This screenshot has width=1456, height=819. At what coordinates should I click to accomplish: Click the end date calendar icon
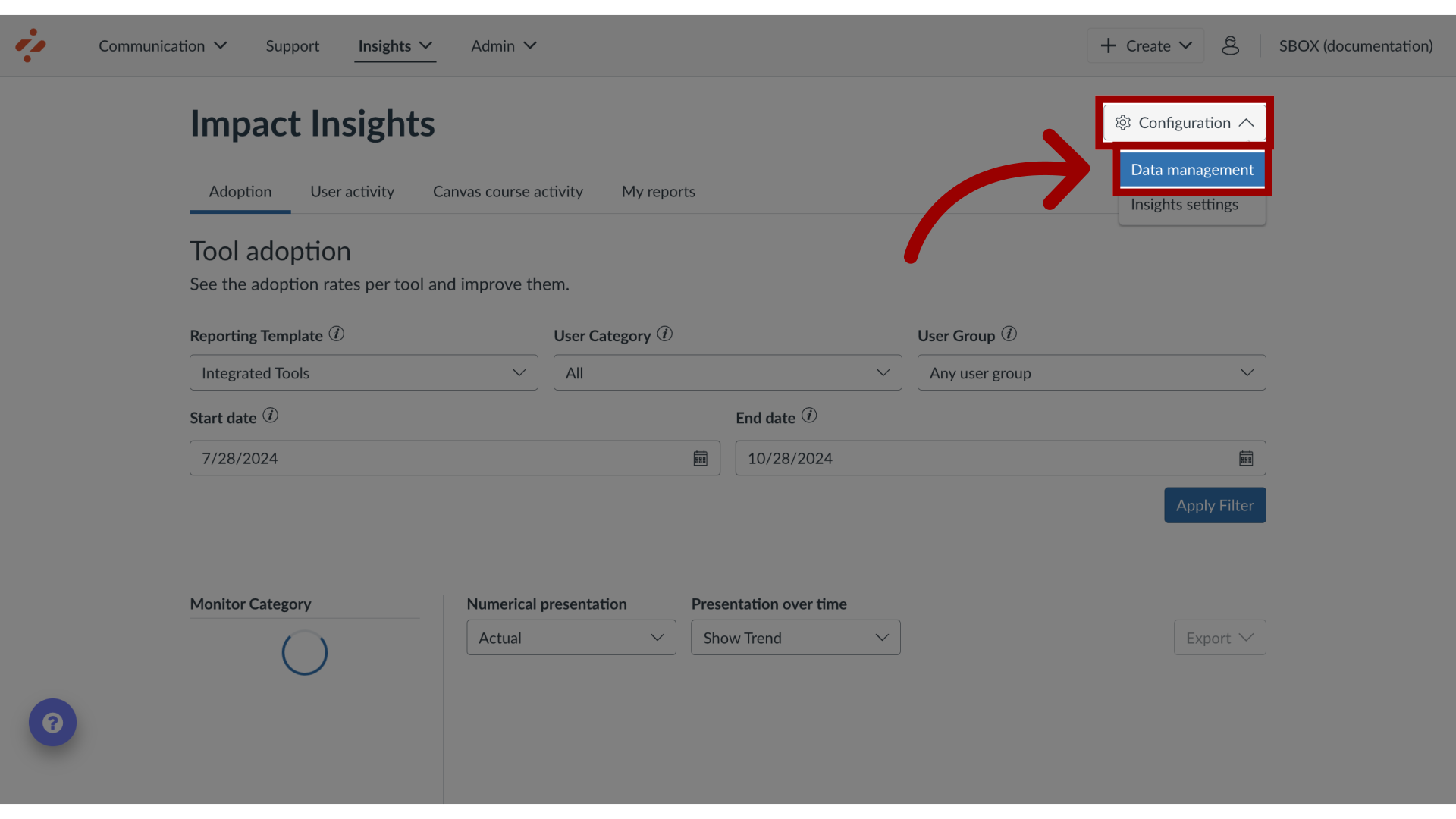point(1247,458)
